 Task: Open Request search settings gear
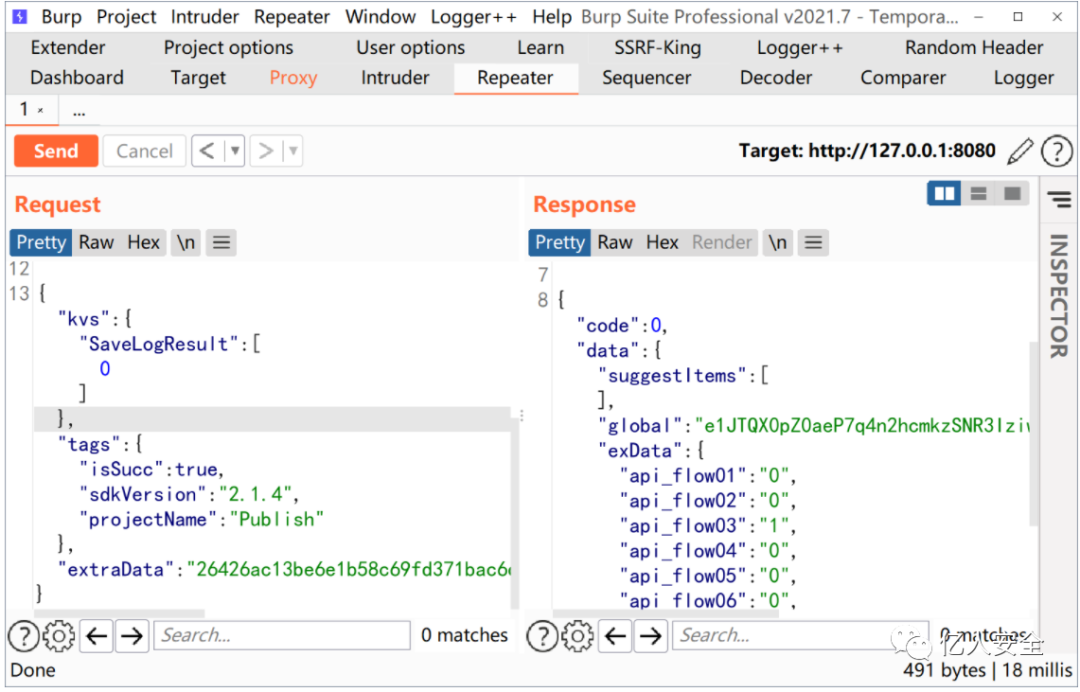pyautogui.click(x=59, y=636)
